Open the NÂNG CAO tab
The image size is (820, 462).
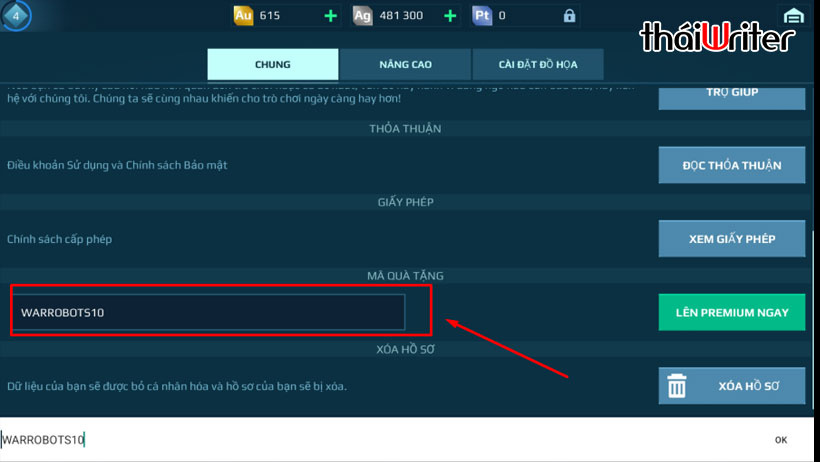(405, 64)
